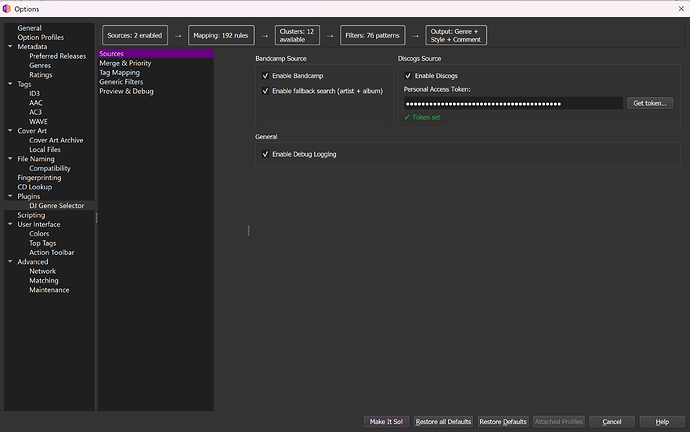Collapse the Advanced section arrow
The image size is (690, 432).
(10, 262)
